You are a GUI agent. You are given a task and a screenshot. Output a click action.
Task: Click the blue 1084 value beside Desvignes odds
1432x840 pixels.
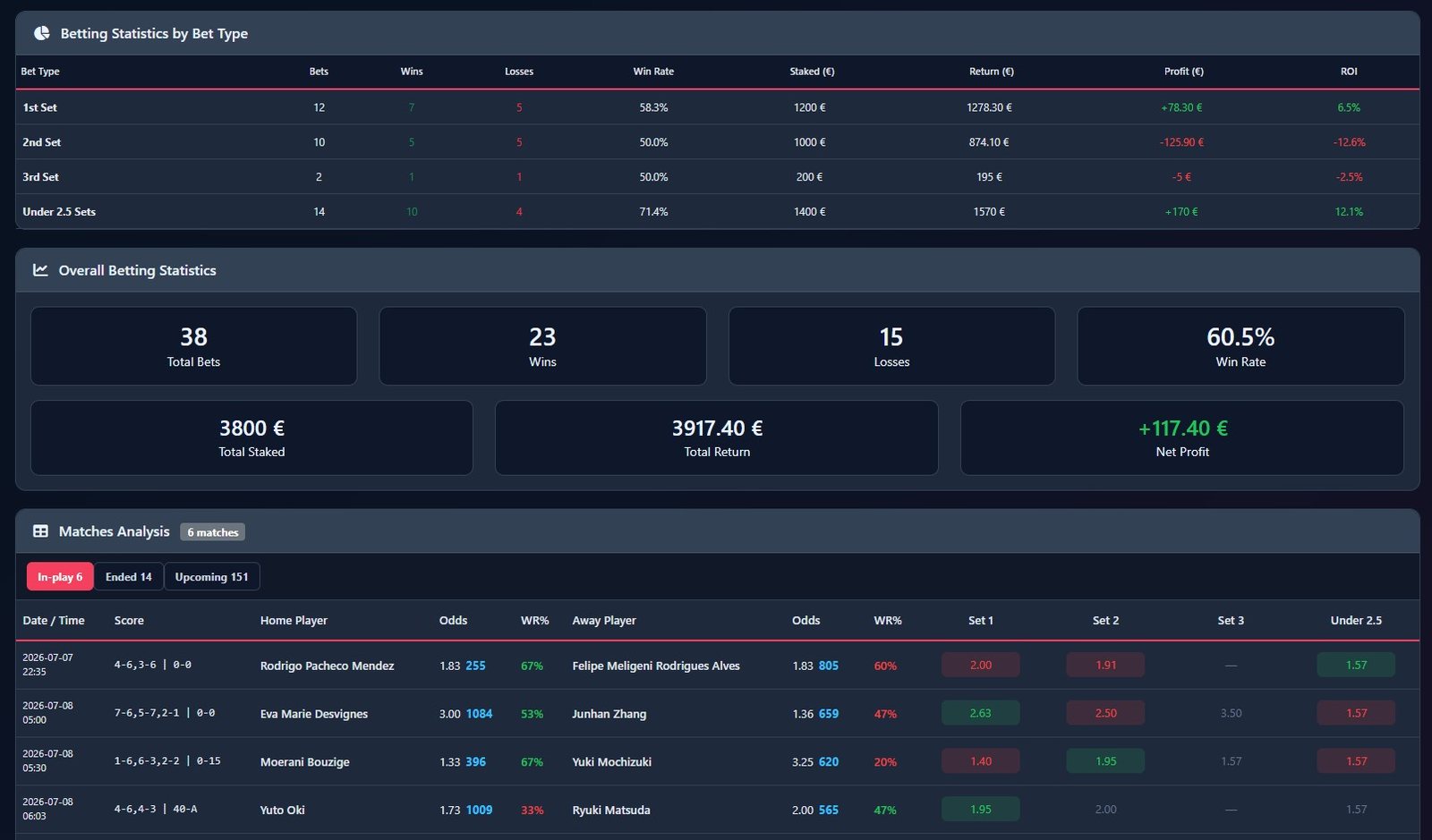tap(479, 714)
